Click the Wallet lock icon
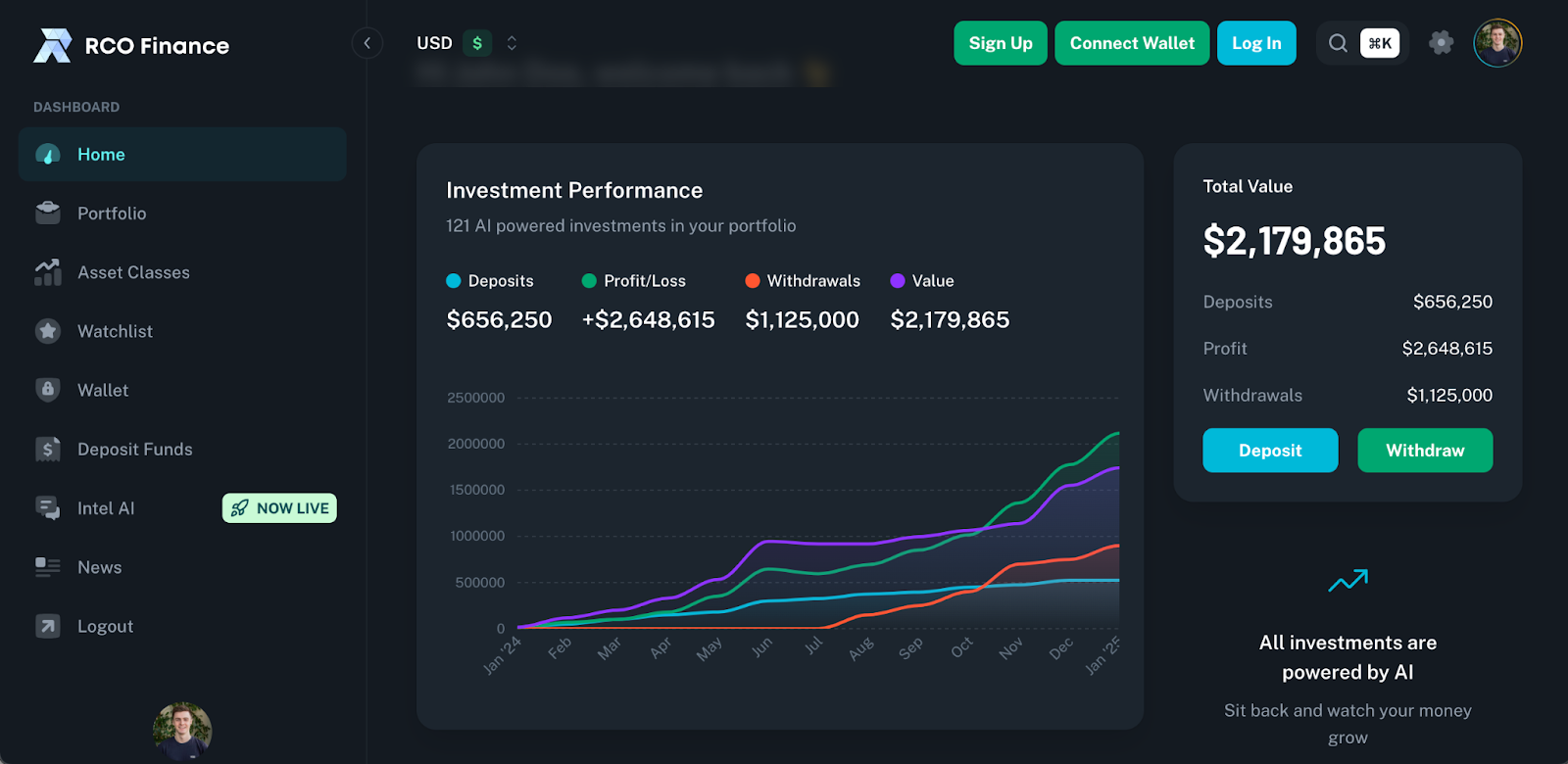Viewport: 1568px width, 764px height. coord(47,390)
